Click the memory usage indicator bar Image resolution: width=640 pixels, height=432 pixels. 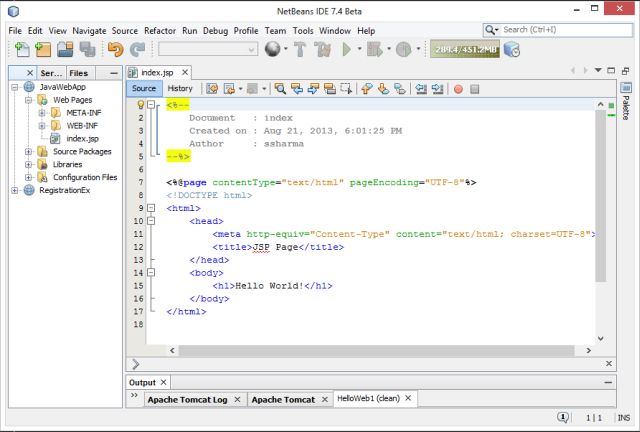[464, 49]
